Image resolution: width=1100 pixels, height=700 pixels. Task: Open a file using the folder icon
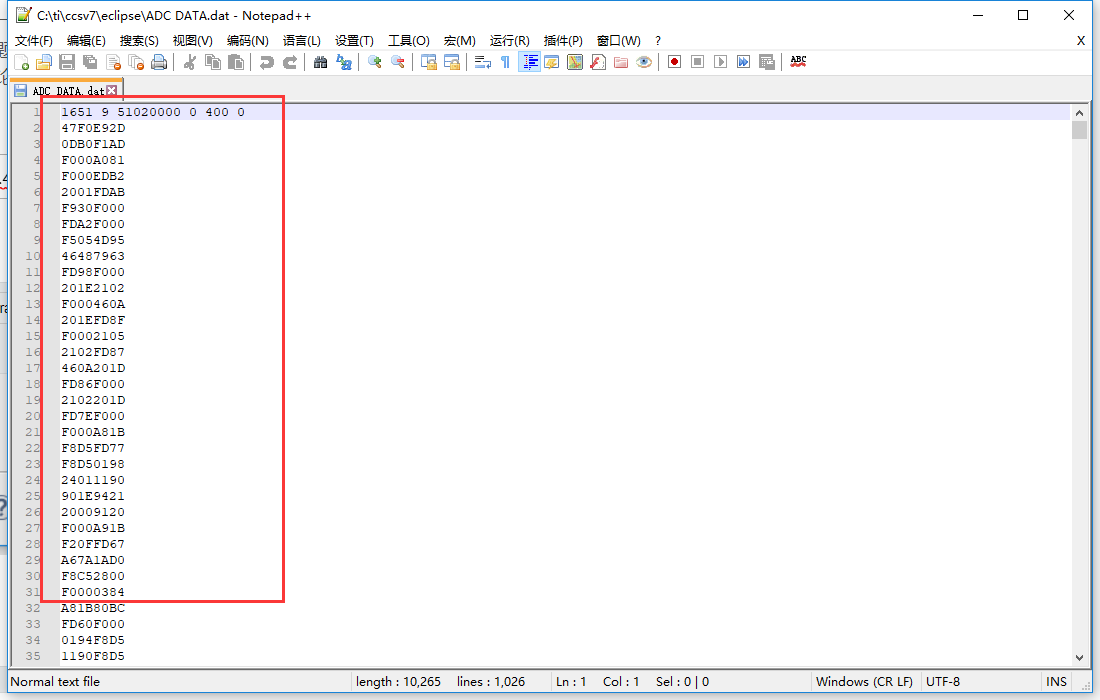(x=44, y=62)
